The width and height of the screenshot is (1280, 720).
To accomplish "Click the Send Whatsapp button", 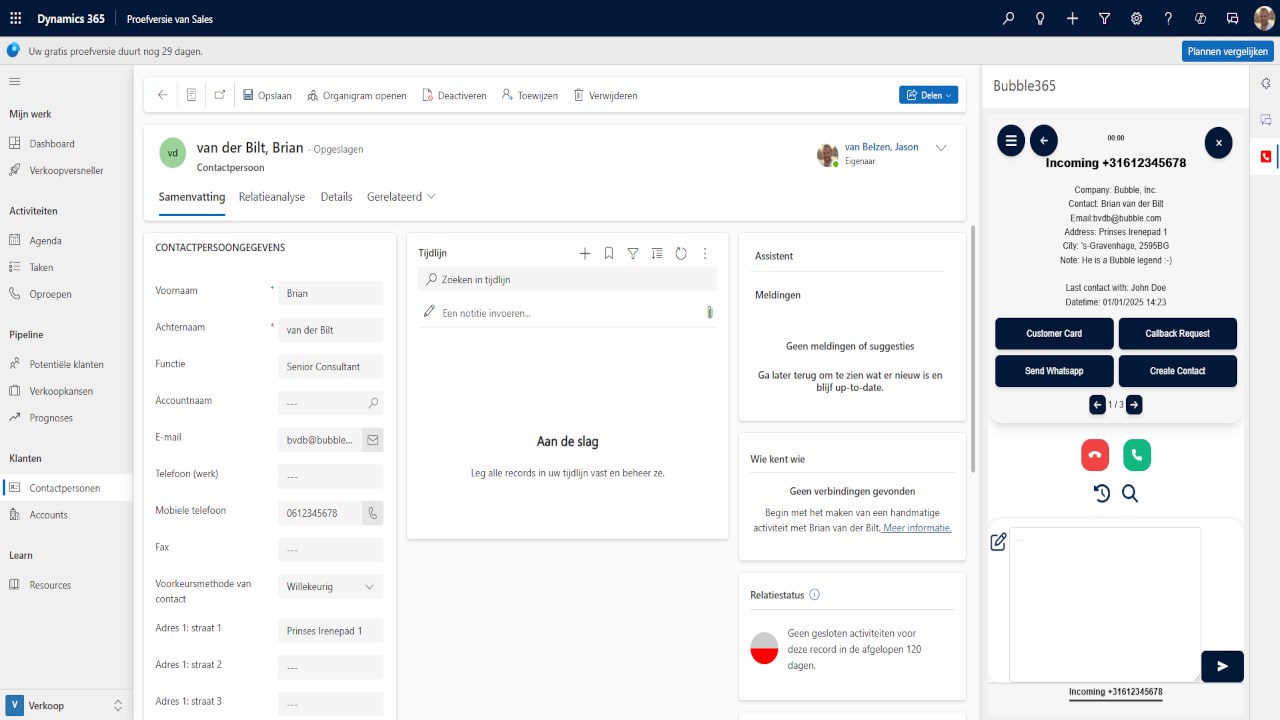I will coord(1054,371).
